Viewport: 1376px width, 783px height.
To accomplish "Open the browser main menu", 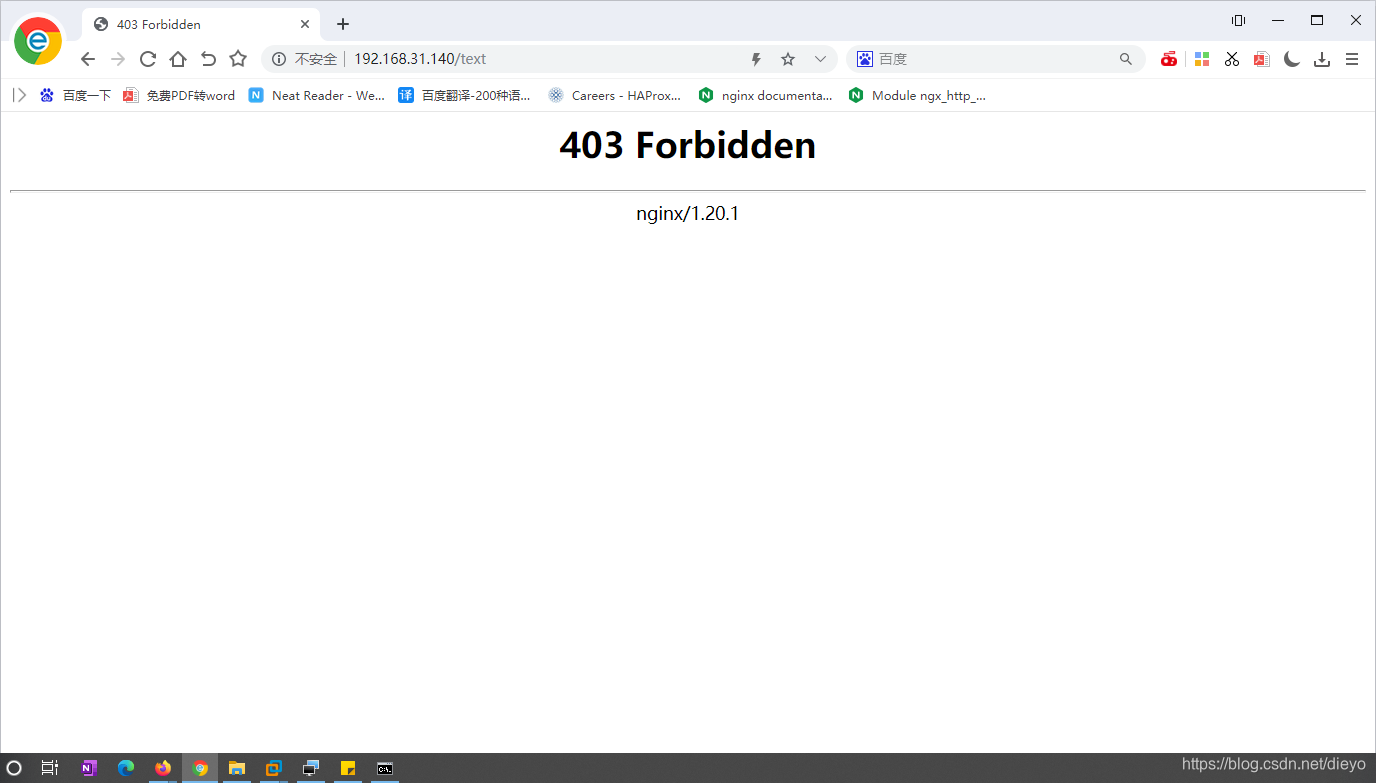I will (x=1352, y=59).
